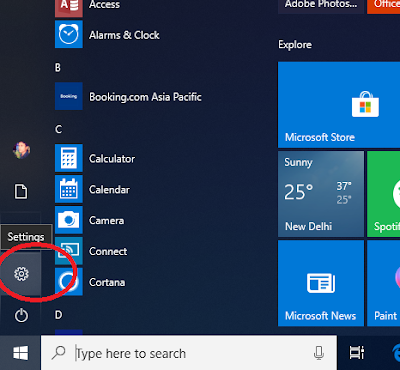Launch Edge from the taskbar
The image size is (400, 370).
click(x=396, y=353)
